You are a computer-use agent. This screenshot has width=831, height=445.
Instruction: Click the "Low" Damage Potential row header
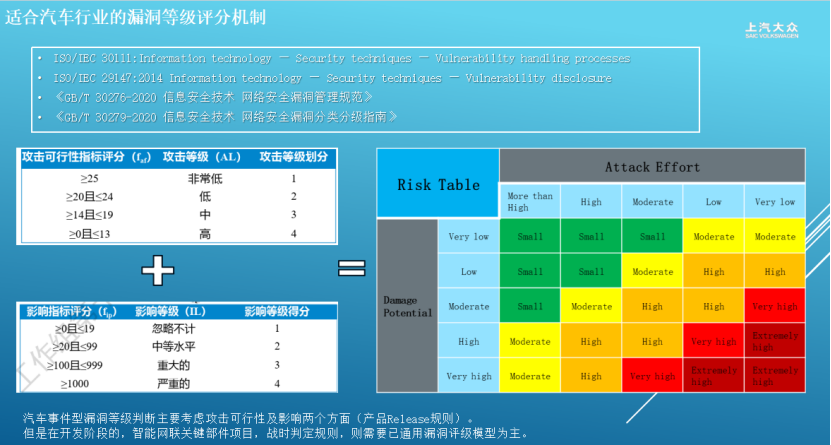point(468,271)
